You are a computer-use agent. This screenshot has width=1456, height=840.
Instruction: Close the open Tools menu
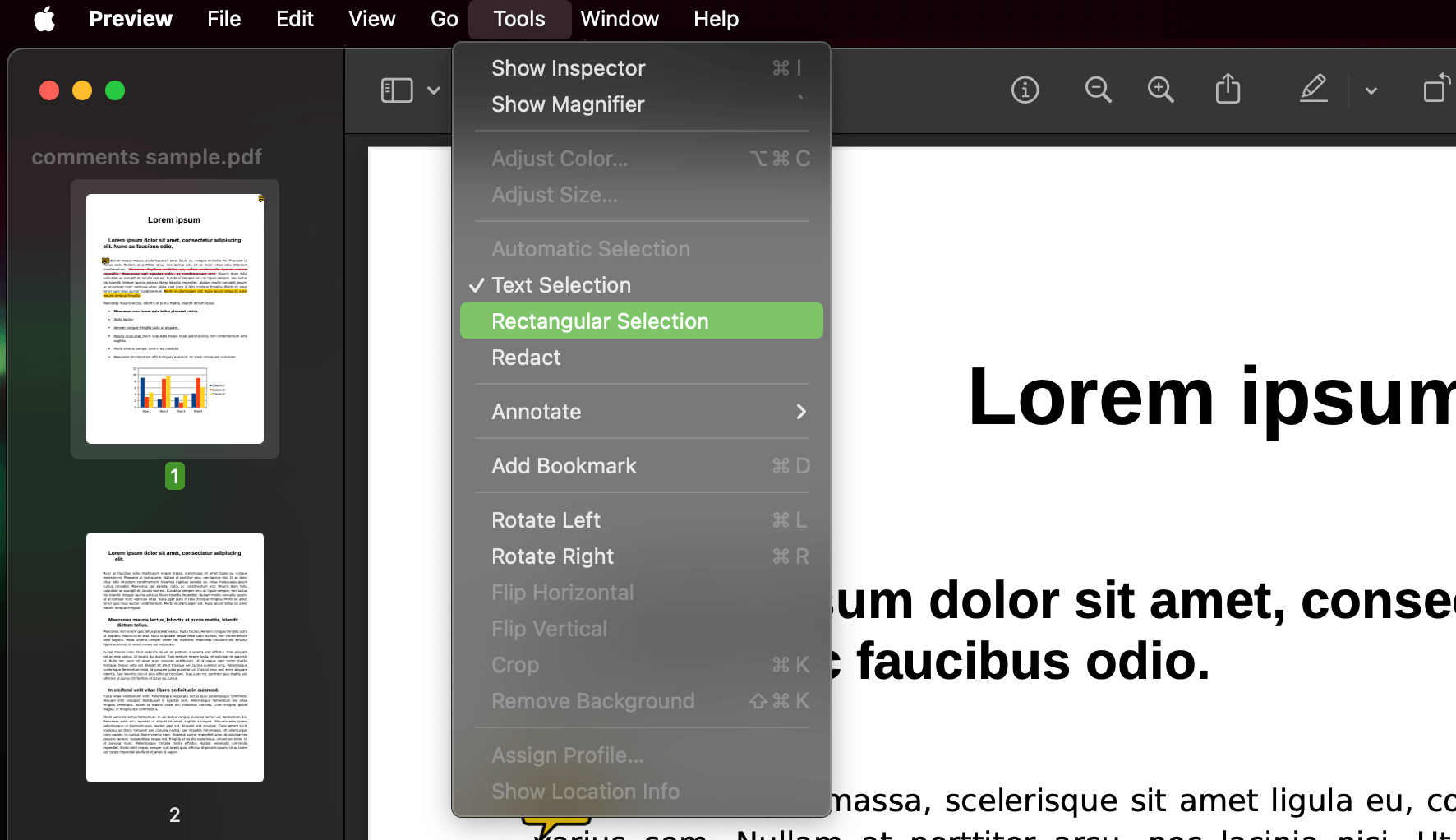coord(519,19)
